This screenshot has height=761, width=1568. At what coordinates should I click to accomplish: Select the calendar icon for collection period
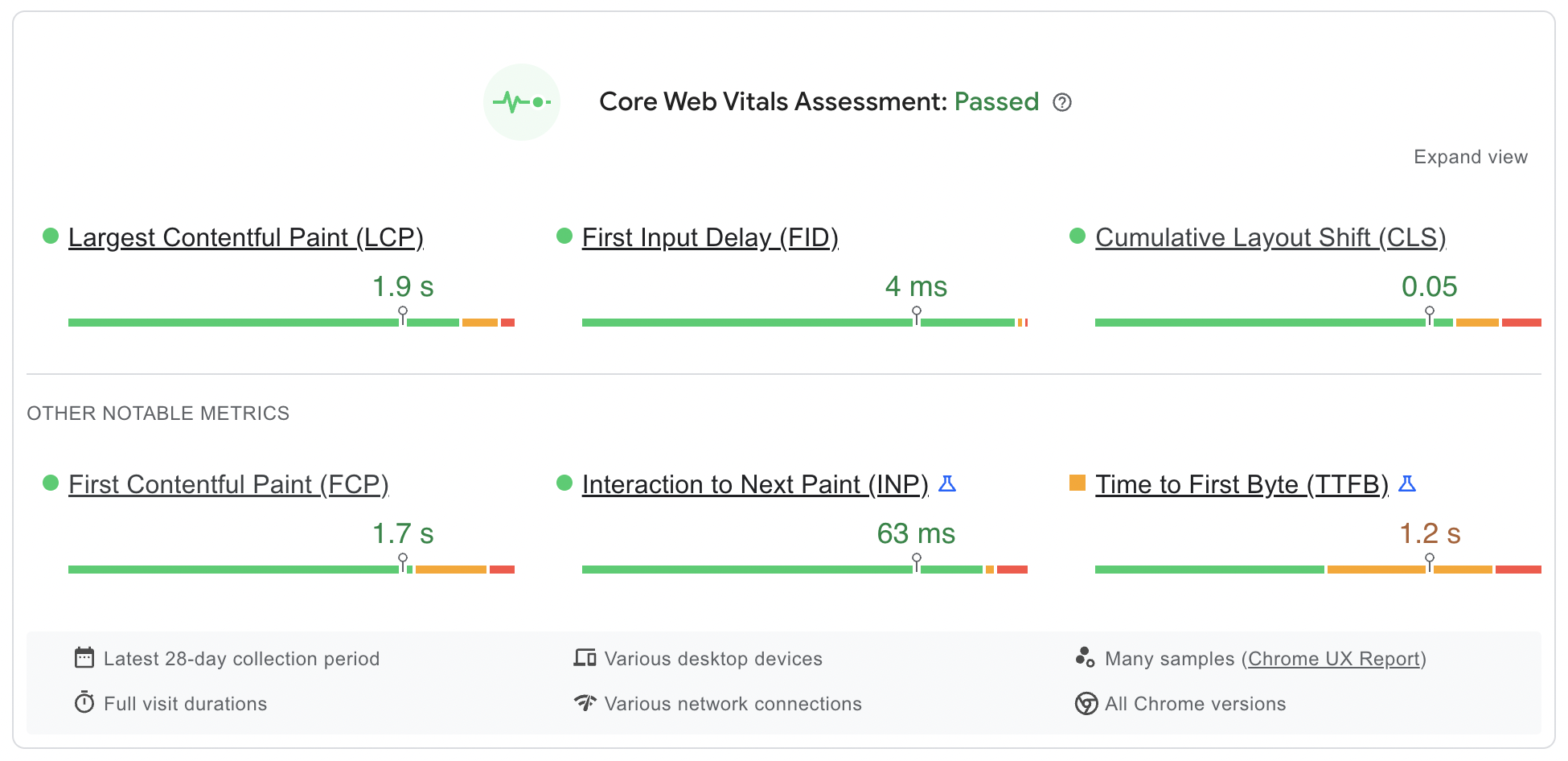[x=84, y=658]
